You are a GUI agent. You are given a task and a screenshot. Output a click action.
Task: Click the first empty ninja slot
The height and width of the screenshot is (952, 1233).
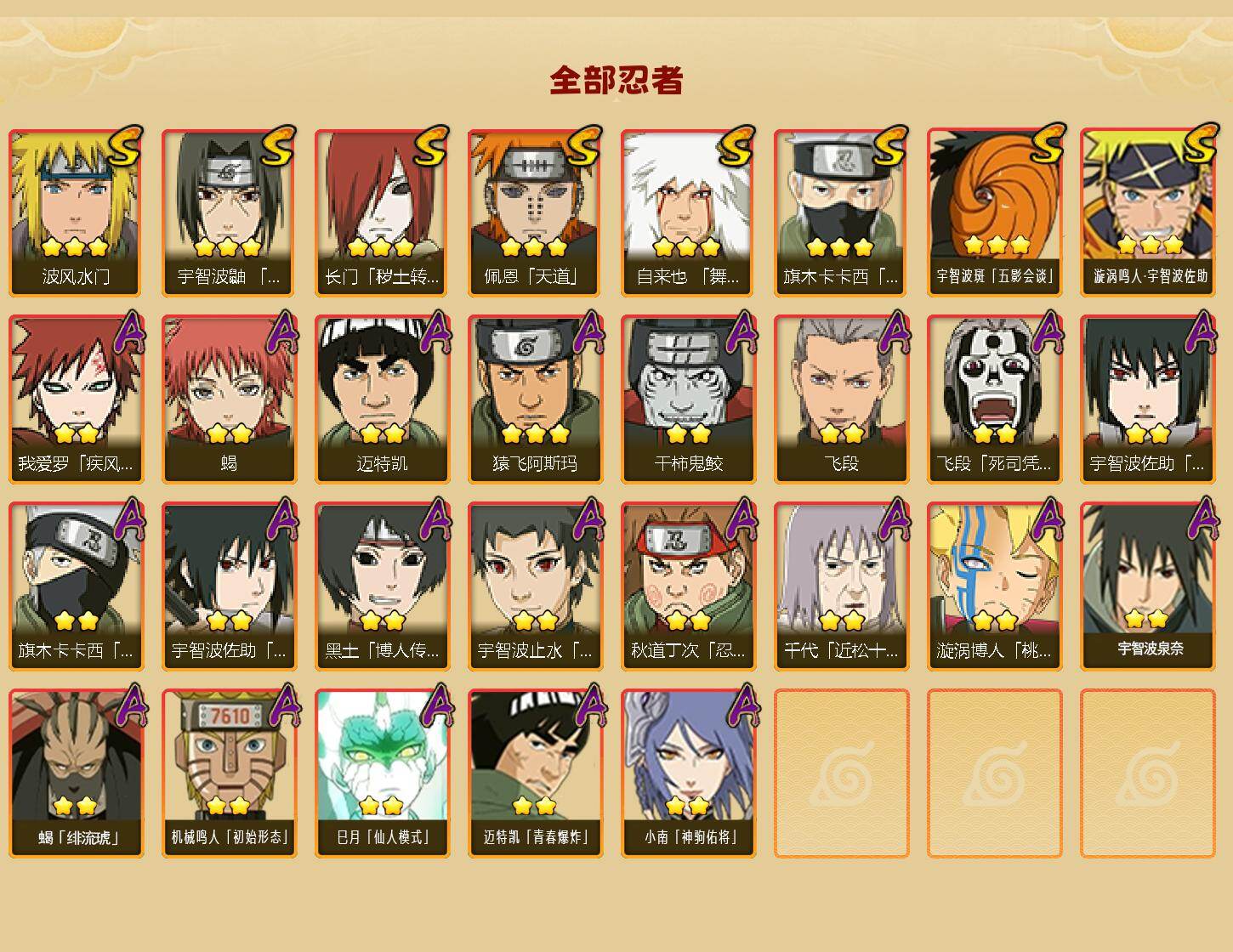(841, 773)
